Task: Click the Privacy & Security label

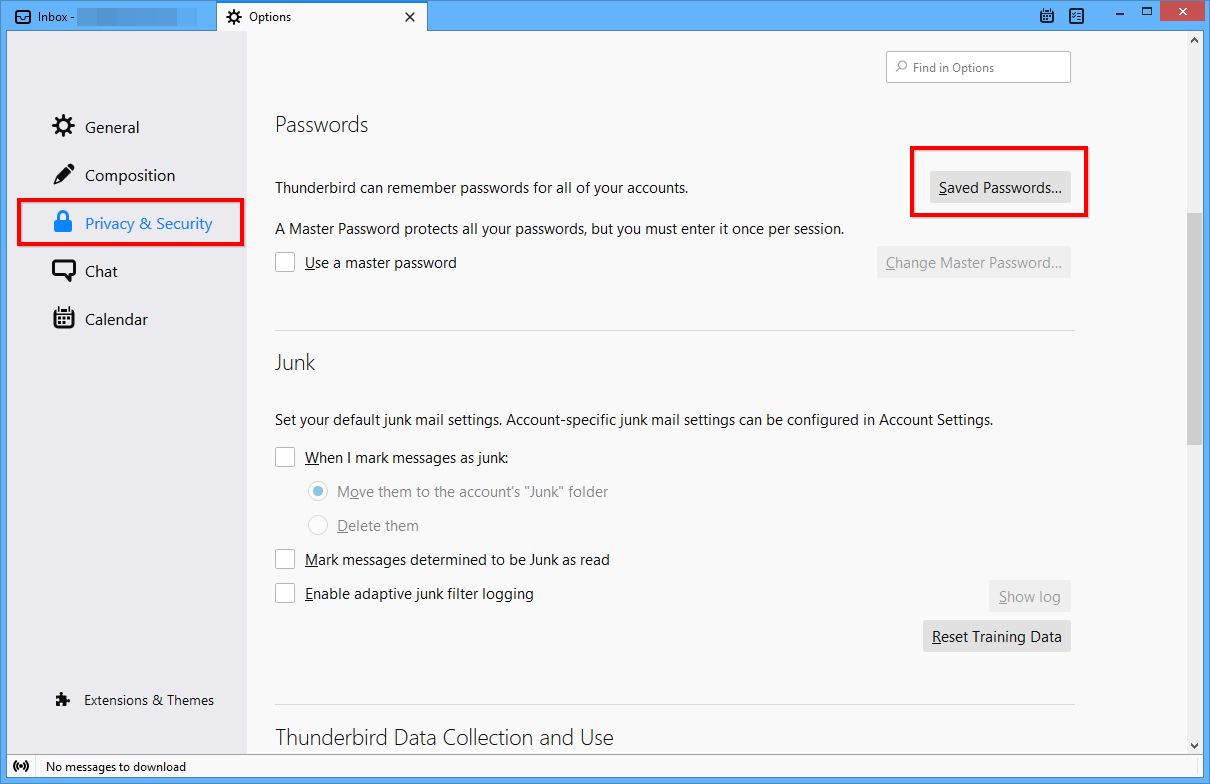Action: coord(149,223)
